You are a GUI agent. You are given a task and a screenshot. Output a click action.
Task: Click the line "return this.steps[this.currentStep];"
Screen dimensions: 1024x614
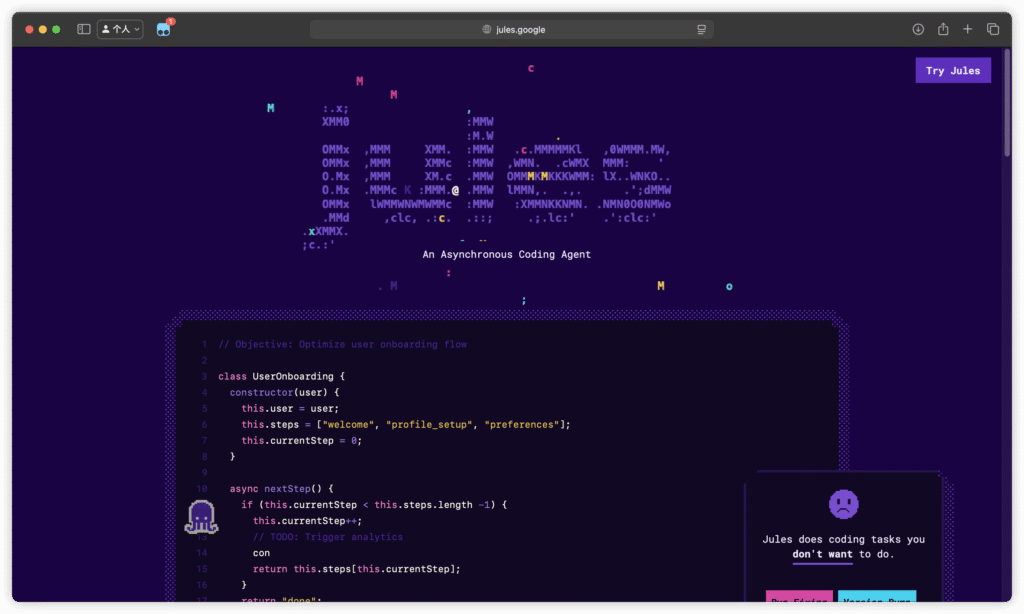pyautogui.click(x=357, y=569)
